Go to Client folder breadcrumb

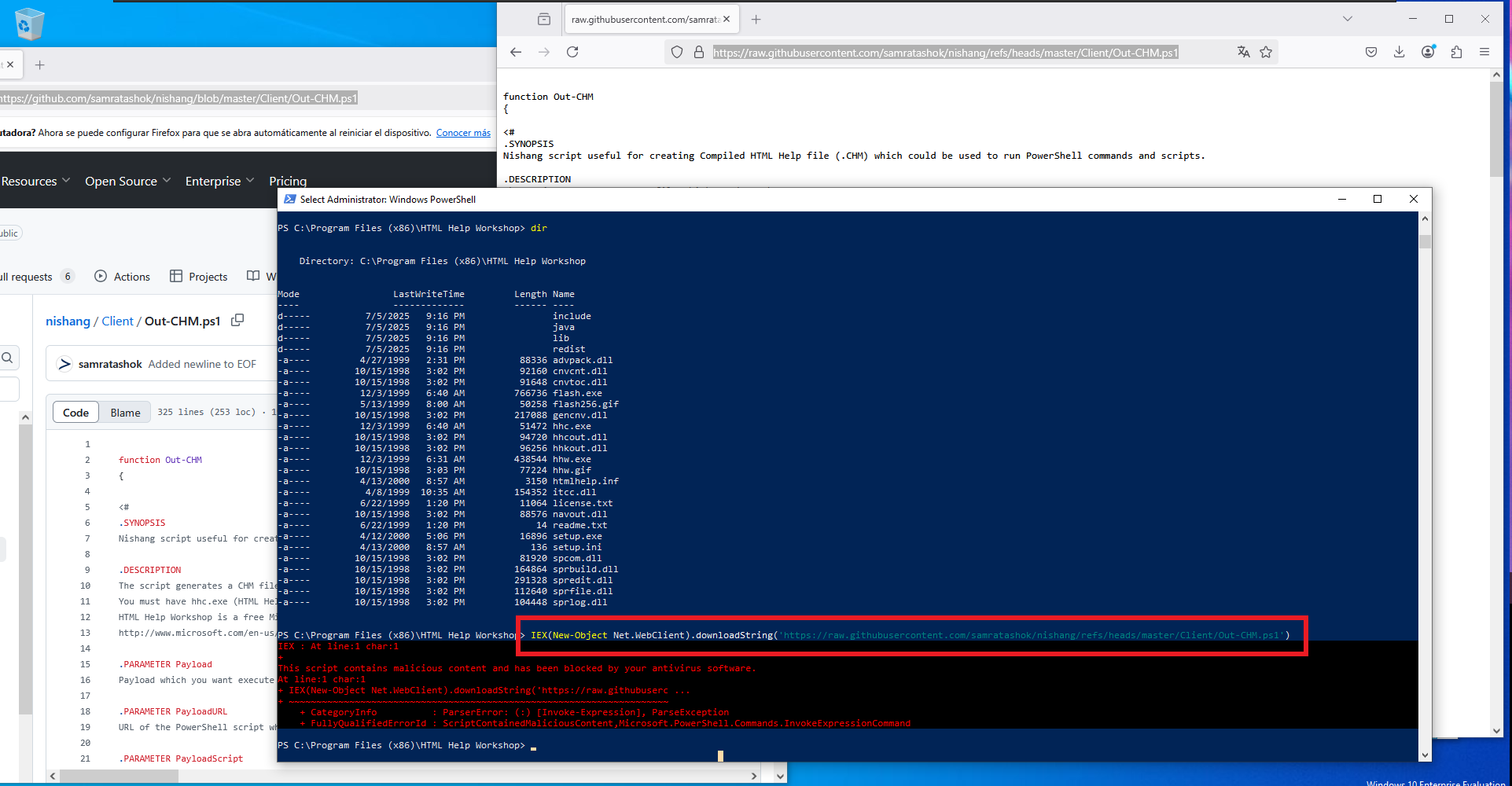(117, 321)
